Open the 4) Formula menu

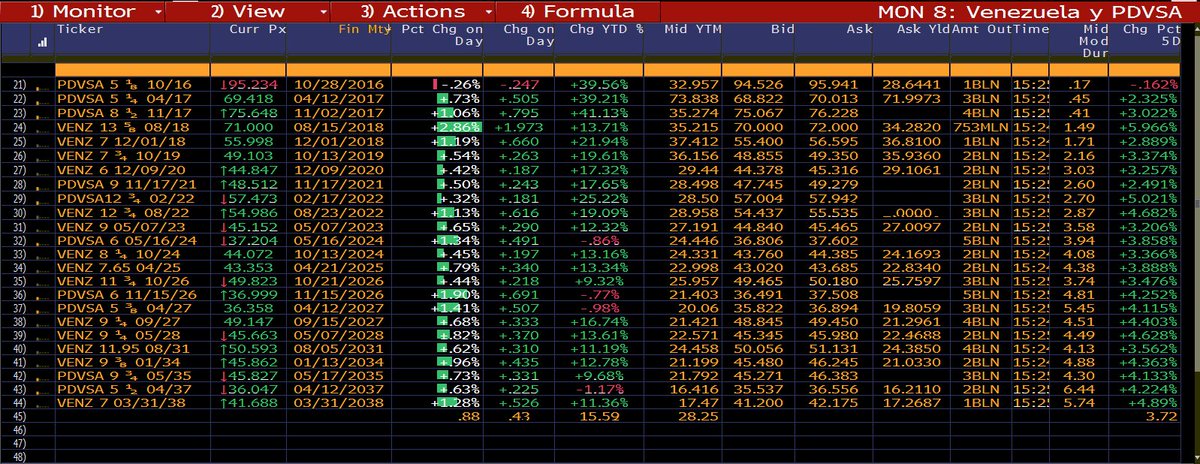pos(577,12)
